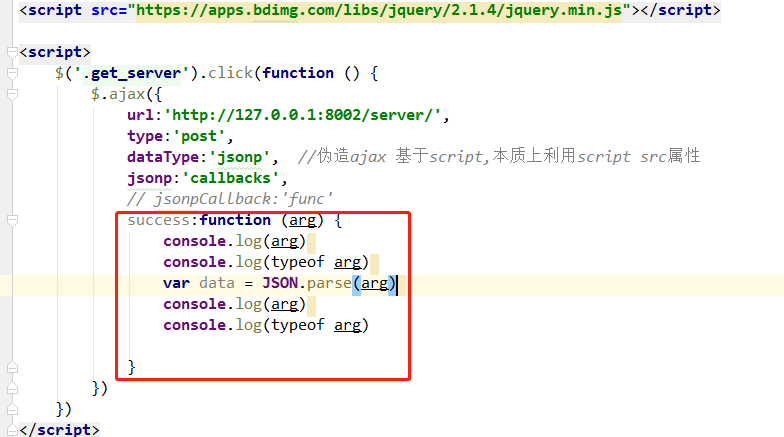
Task: Click the 'callbacks' jsonp string
Action: (x=230, y=178)
